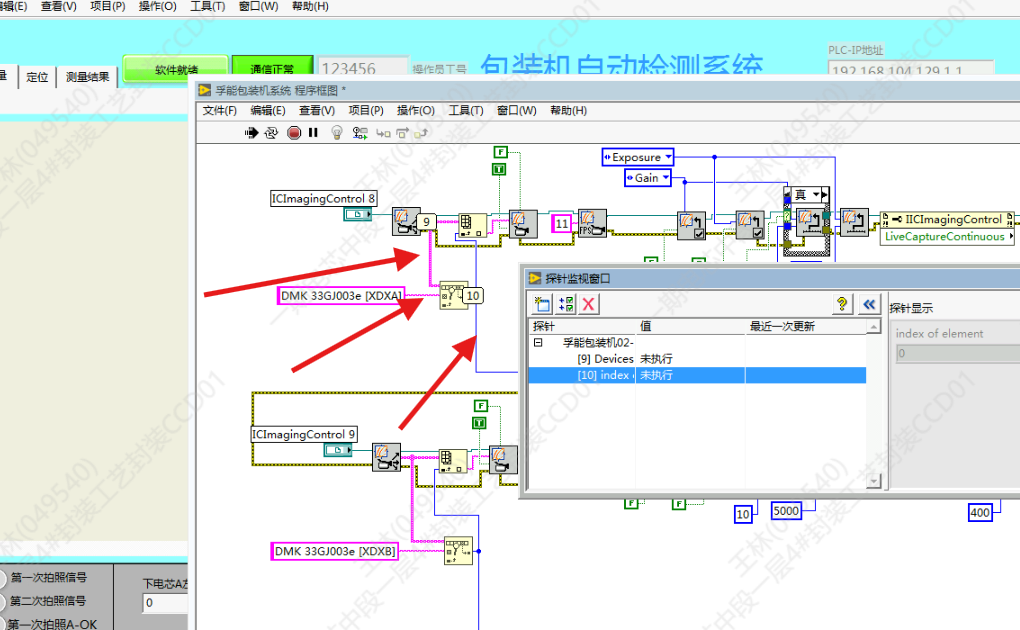Click the DMK 33GJ003e [XDXA] string constant
This screenshot has width=1020, height=630.
click(x=342, y=296)
